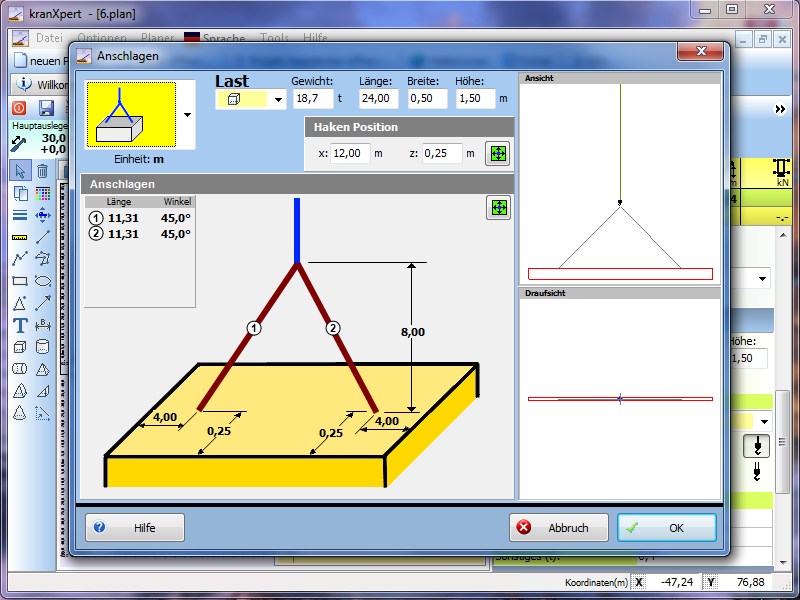Click the Gewicht input field
Screen dimensions: 800x600
click(x=312, y=99)
